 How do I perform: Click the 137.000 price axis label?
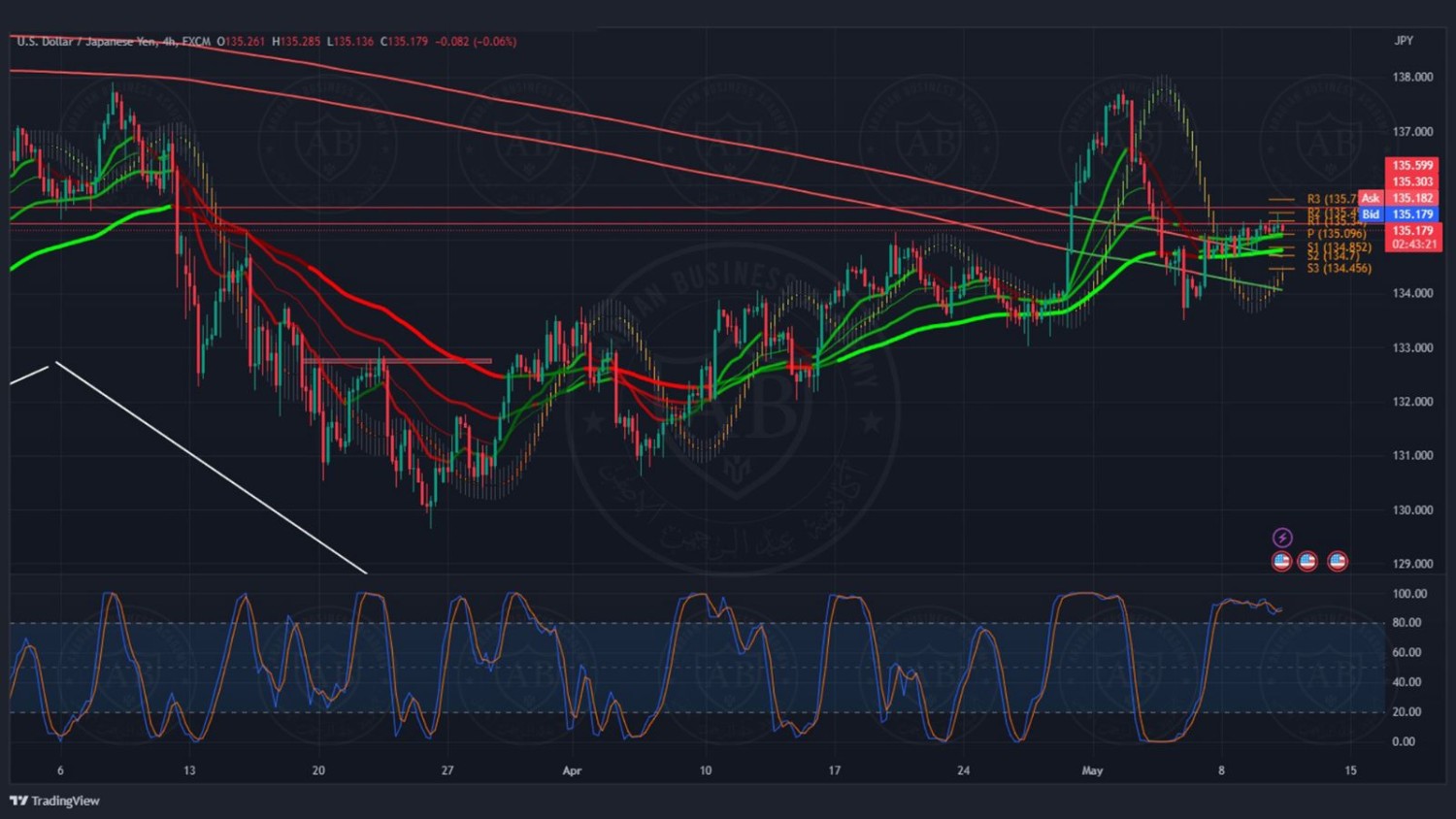click(x=1413, y=132)
